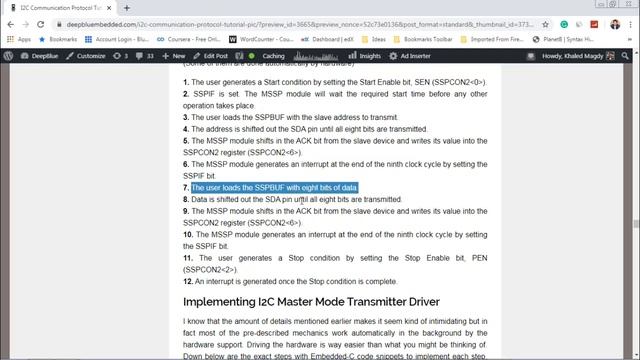
Task: Show more bookmarks via the overflow chevron
Action: point(630,39)
